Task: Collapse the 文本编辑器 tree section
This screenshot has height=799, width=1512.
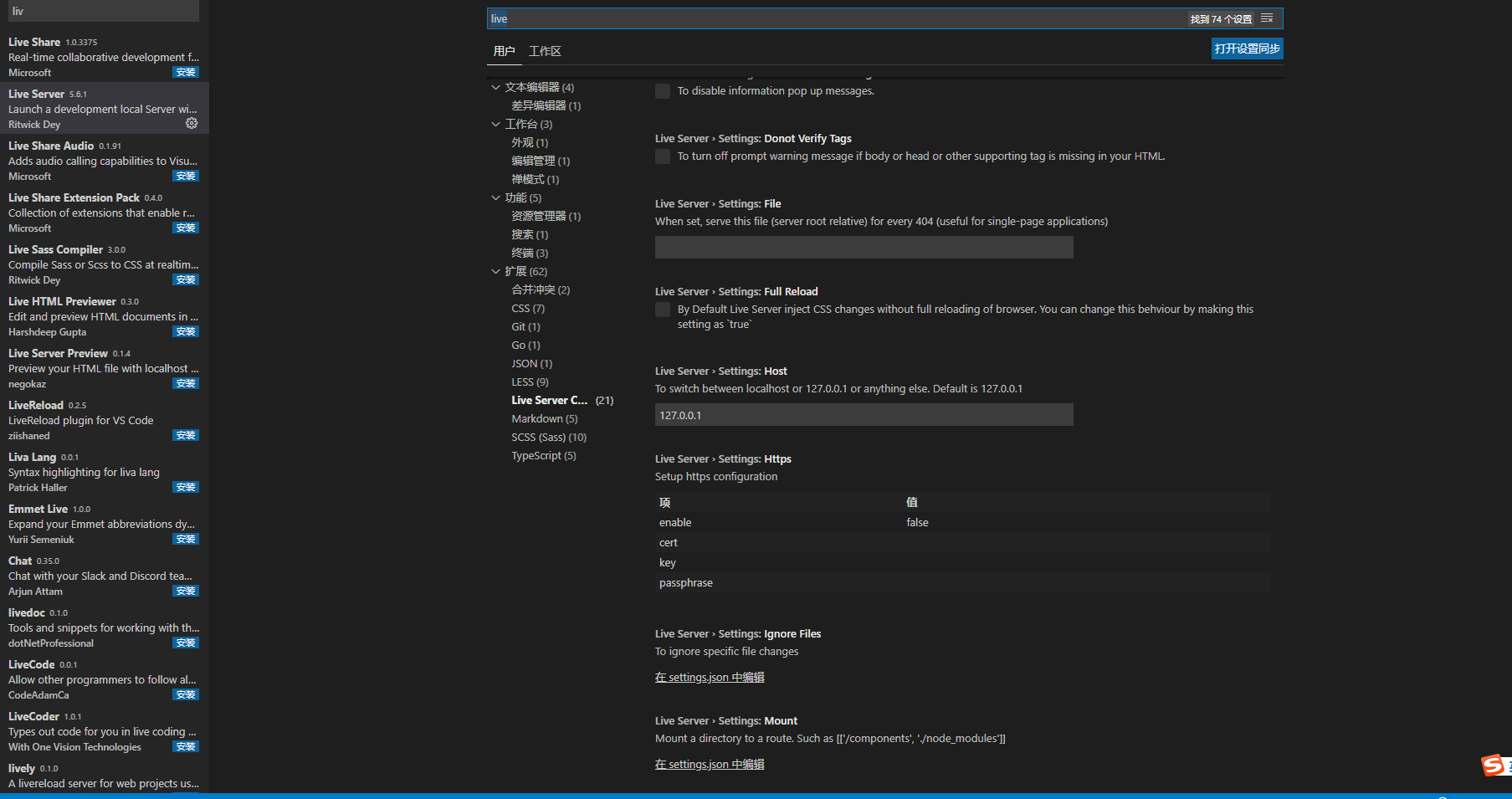Action: click(495, 87)
